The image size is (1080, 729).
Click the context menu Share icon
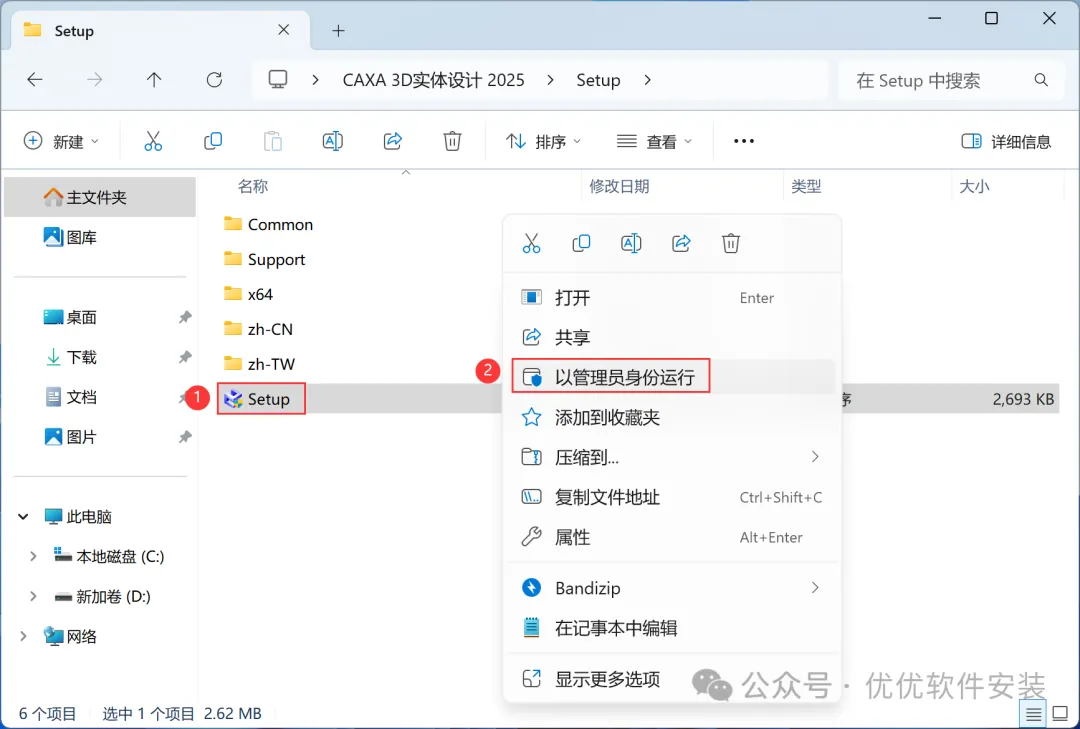point(681,243)
